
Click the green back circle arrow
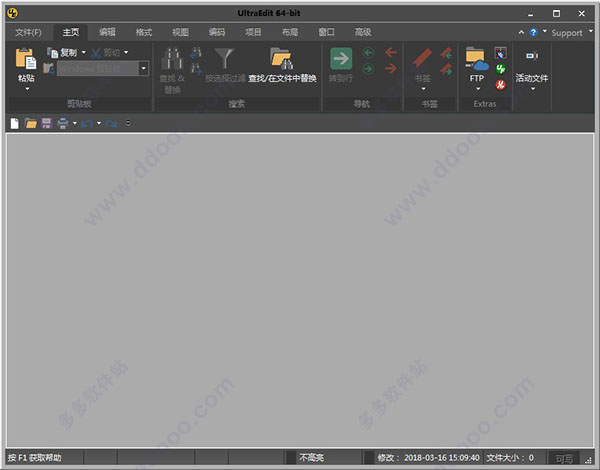pyautogui.click(x=368, y=52)
